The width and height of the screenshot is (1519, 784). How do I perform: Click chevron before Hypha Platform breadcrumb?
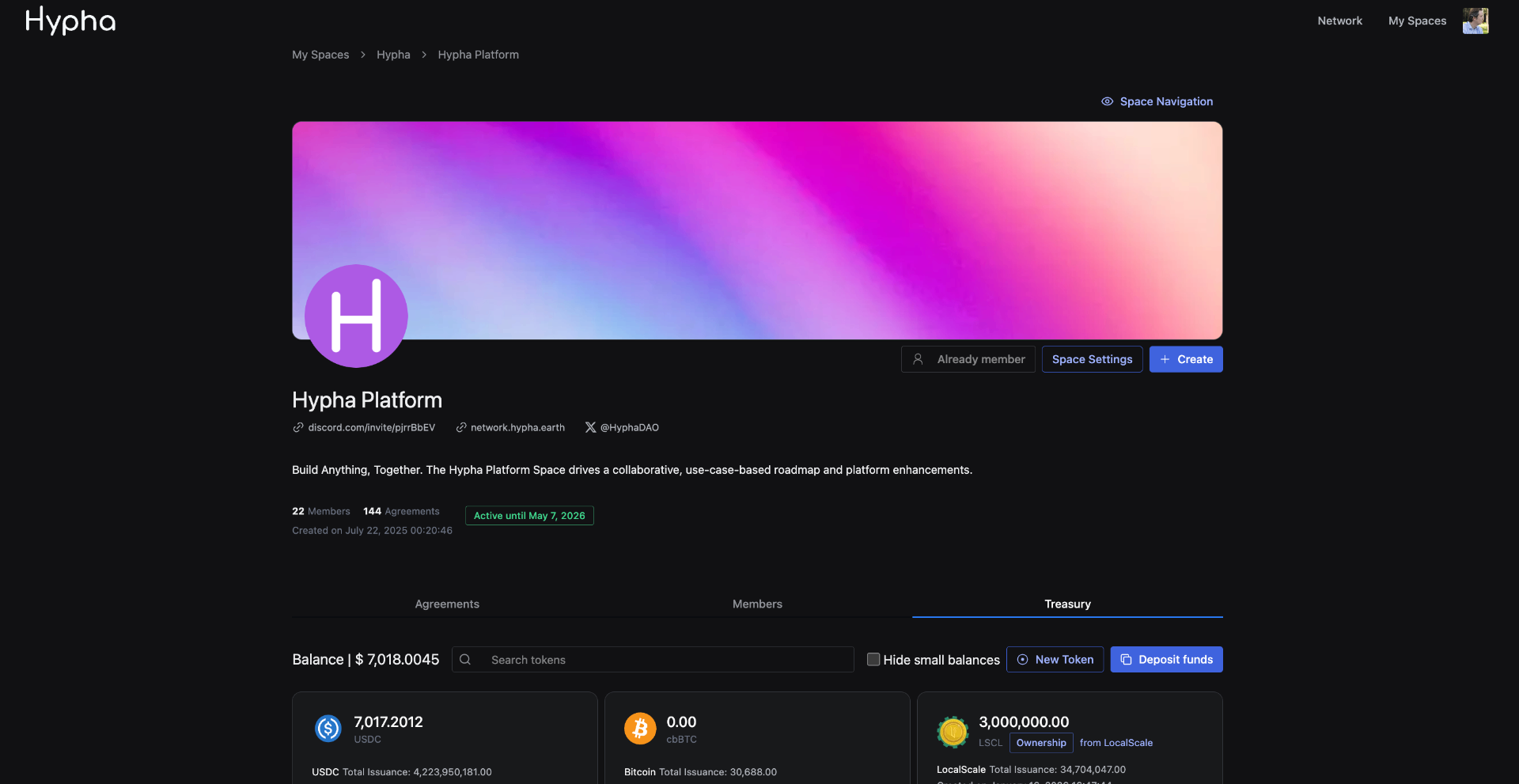click(424, 55)
